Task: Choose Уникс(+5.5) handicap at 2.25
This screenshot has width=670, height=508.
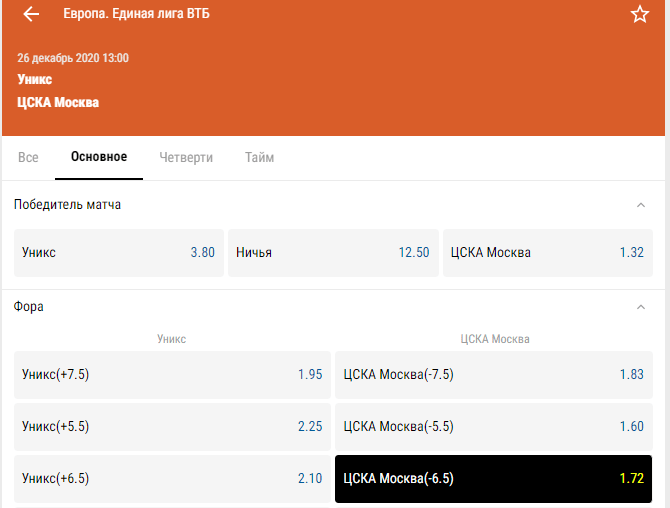Action: tap(172, 426)
